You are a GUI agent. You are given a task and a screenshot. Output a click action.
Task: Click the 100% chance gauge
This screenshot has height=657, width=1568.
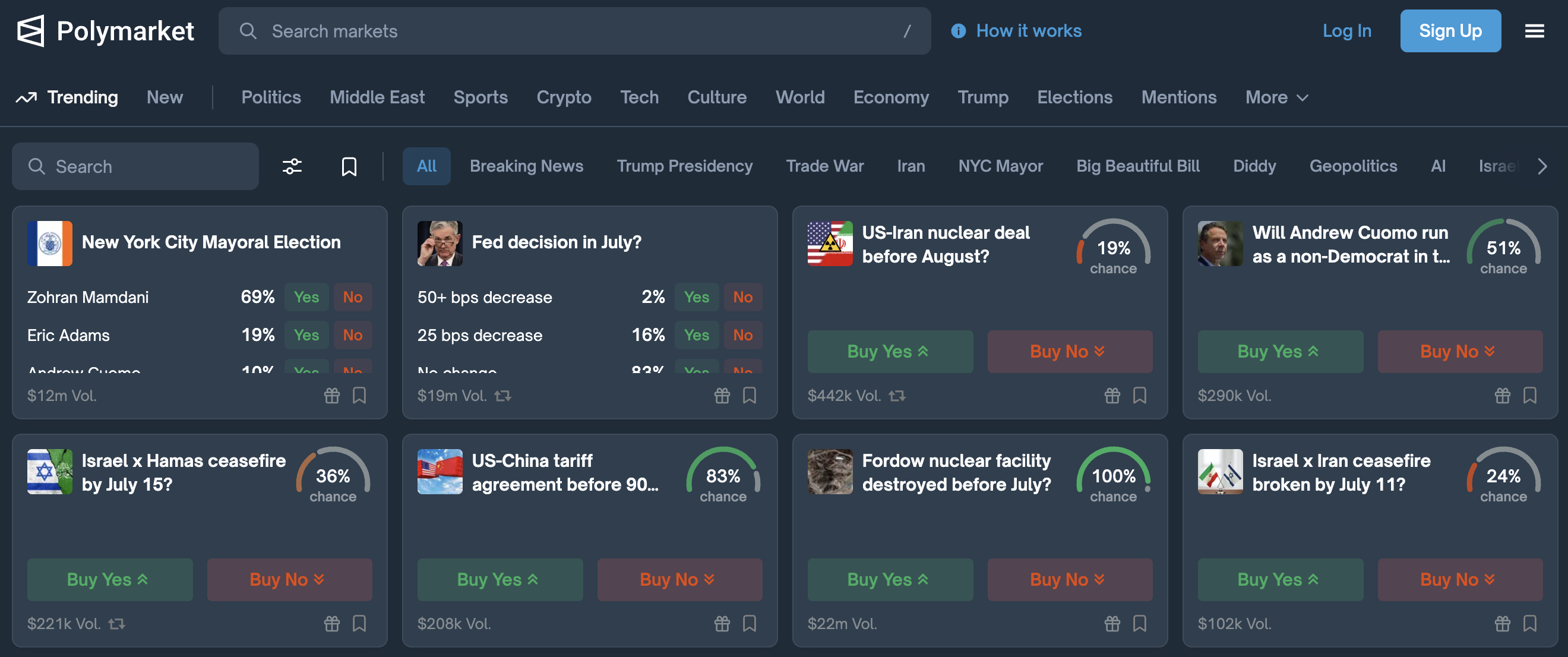click(x=1113, y=475)
